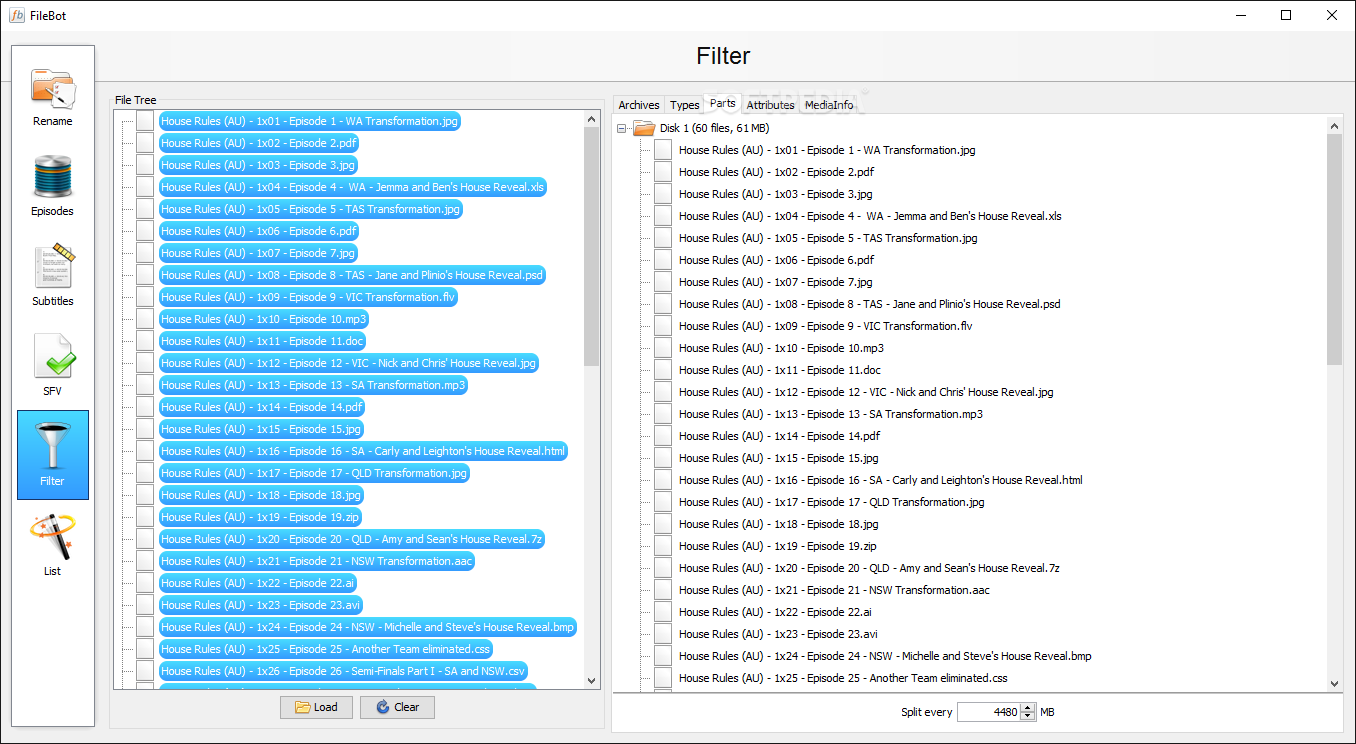1356x744 pixels.
Task: Click file icon of Episode 22.ai in File Tree
Action: [x=145, y=583]
